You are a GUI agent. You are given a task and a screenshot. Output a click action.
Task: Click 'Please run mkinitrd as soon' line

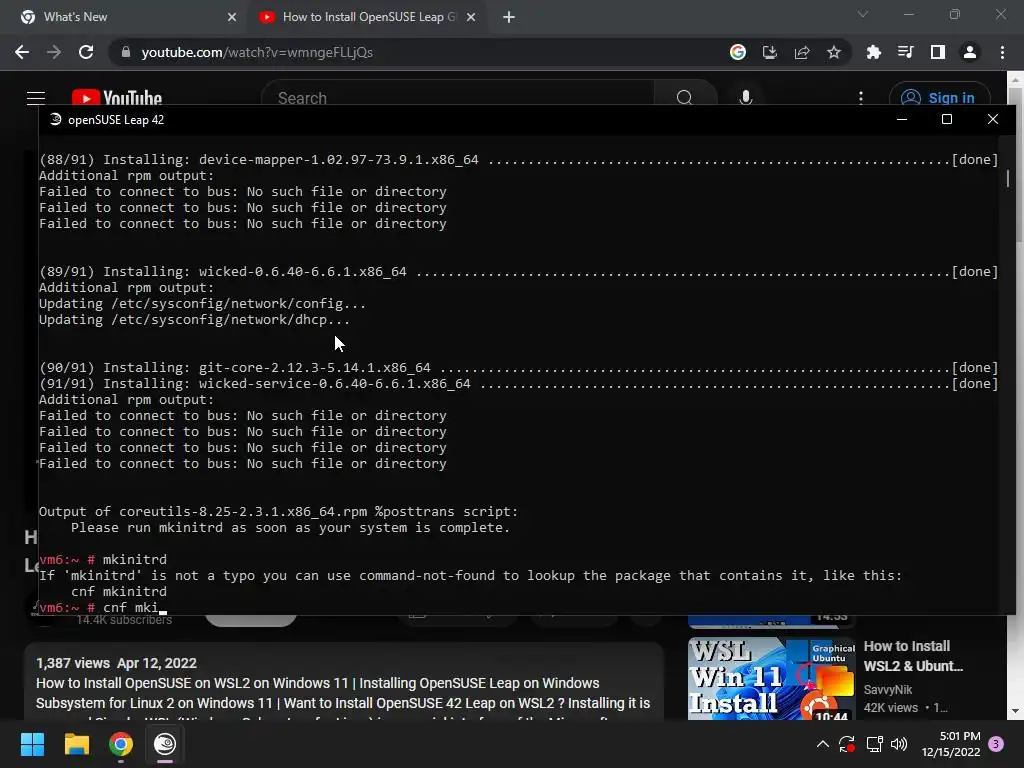[290, 528]
